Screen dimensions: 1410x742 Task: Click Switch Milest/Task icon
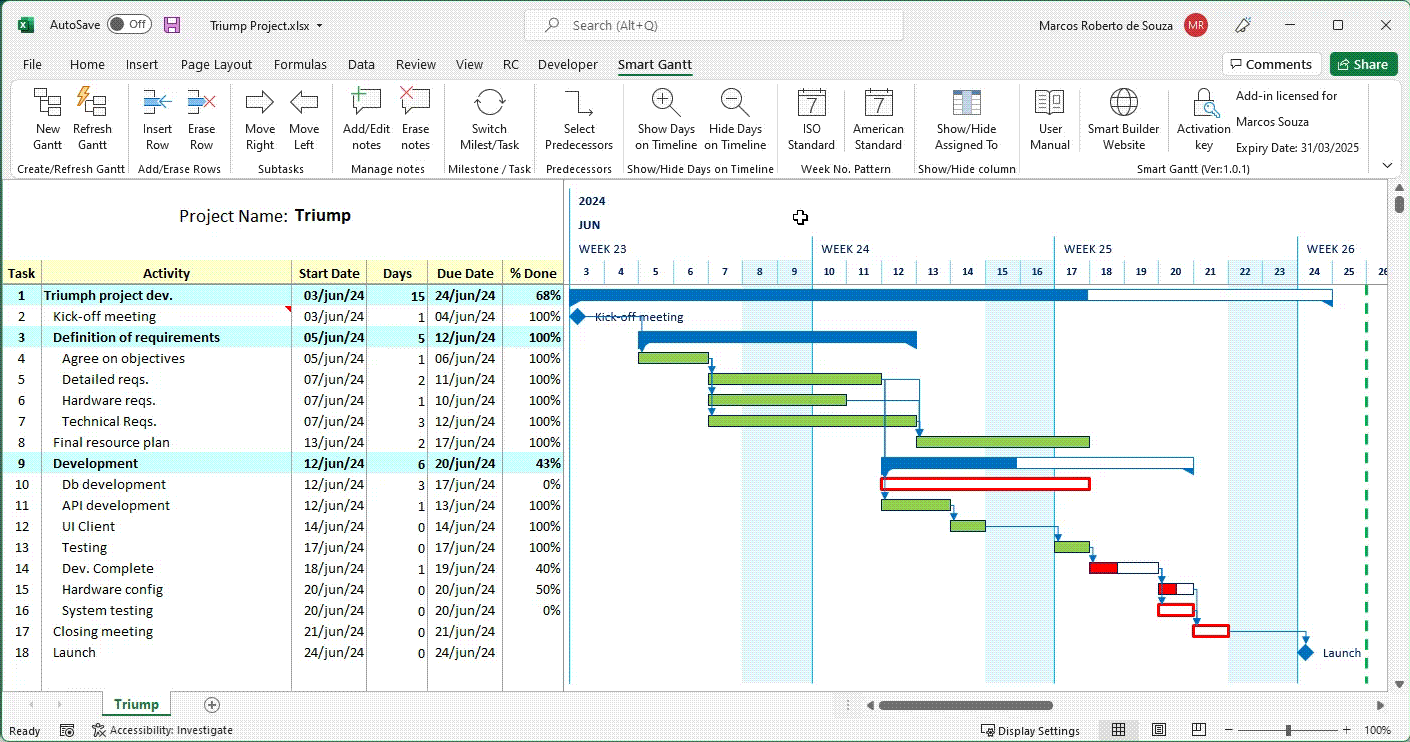click(489, 103)
